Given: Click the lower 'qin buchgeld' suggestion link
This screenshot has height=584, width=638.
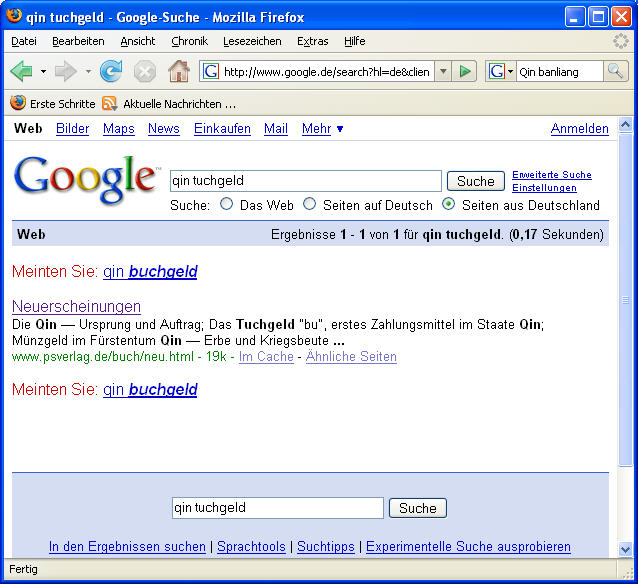Looking at the screenshot, I should coord(150,389).
